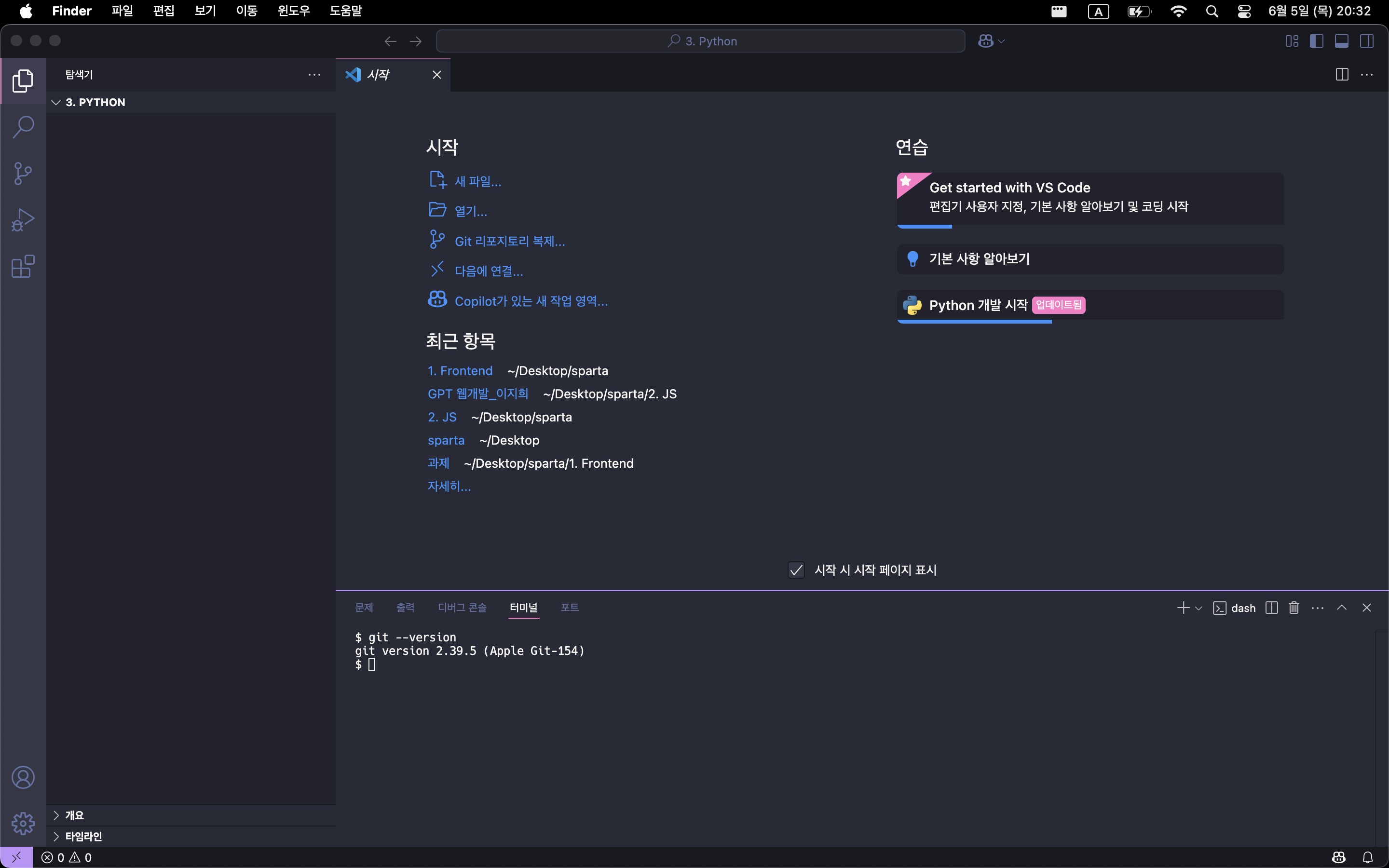The image size is (1389, 868).
Task: Expand the 개요 outline section
Action: pos(191,815)
